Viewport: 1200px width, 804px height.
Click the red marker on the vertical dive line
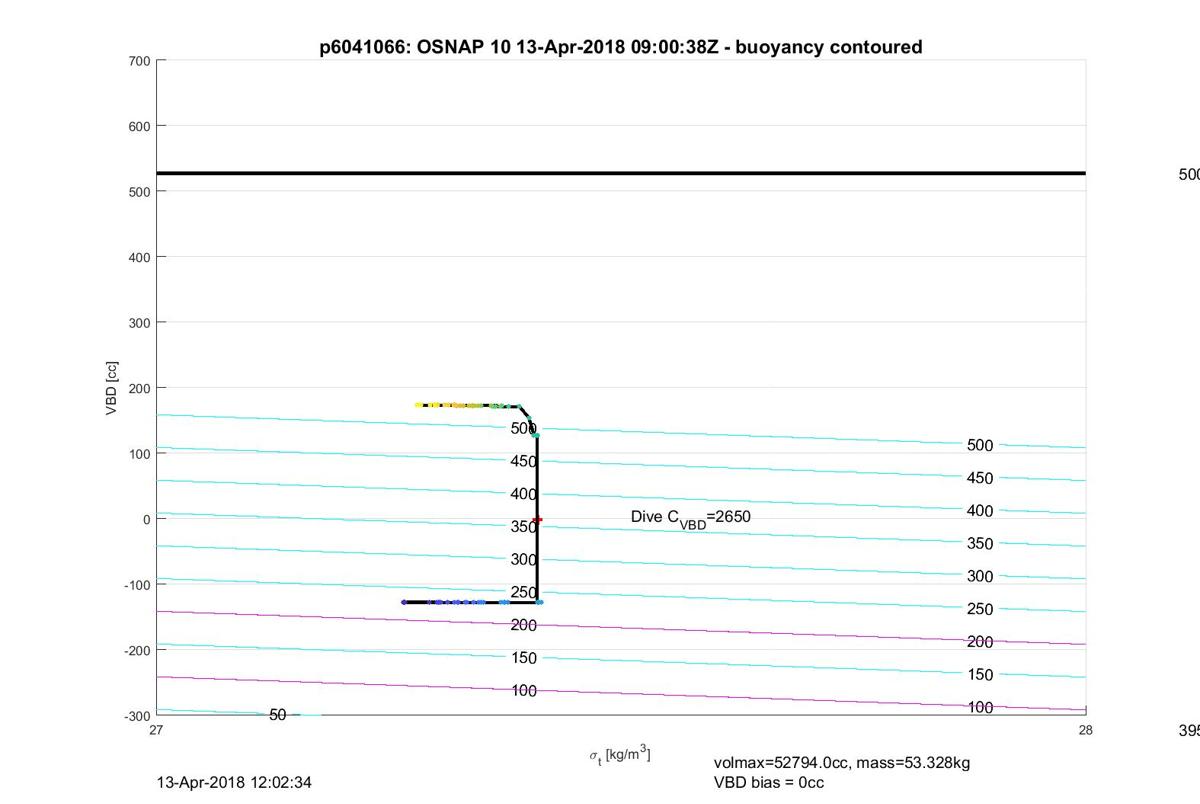(x=537, y=519)
